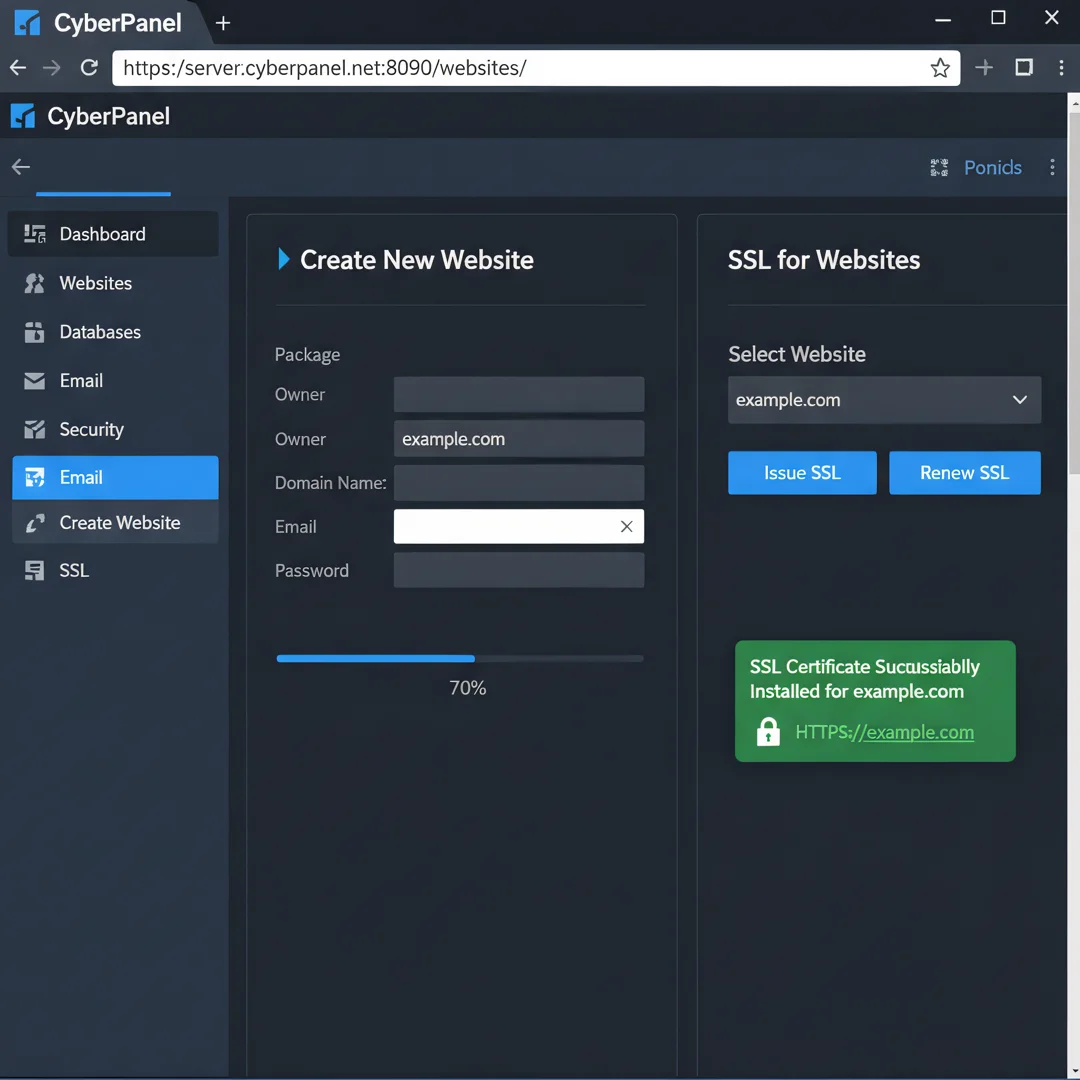Click the Domain Name: label
The width and height of the screenshot is (1080, 1080).
331,483
